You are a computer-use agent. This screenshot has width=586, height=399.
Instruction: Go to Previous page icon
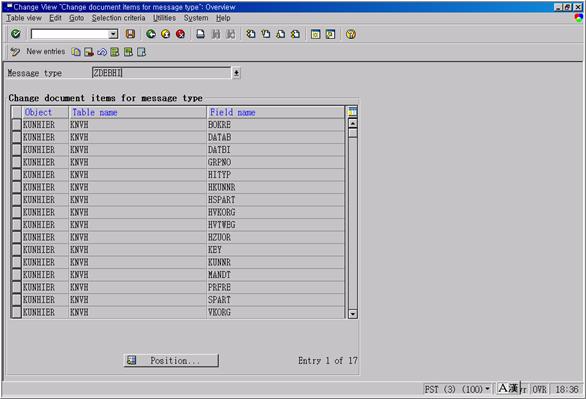[266, 34]
